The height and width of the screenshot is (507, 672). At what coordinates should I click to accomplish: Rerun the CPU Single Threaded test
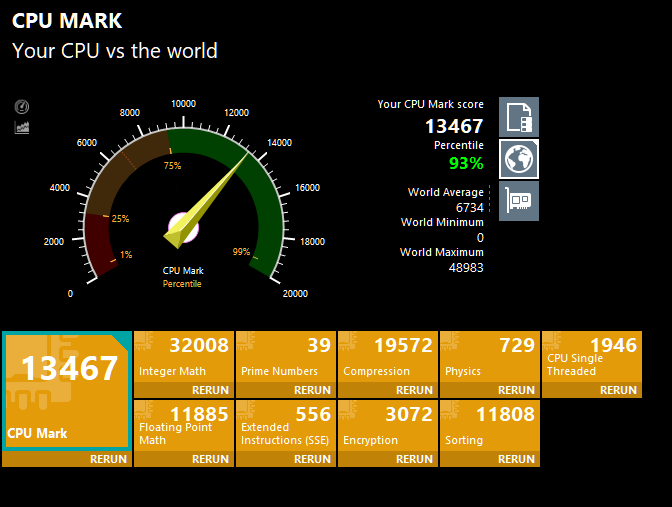[x=592, y=390]
